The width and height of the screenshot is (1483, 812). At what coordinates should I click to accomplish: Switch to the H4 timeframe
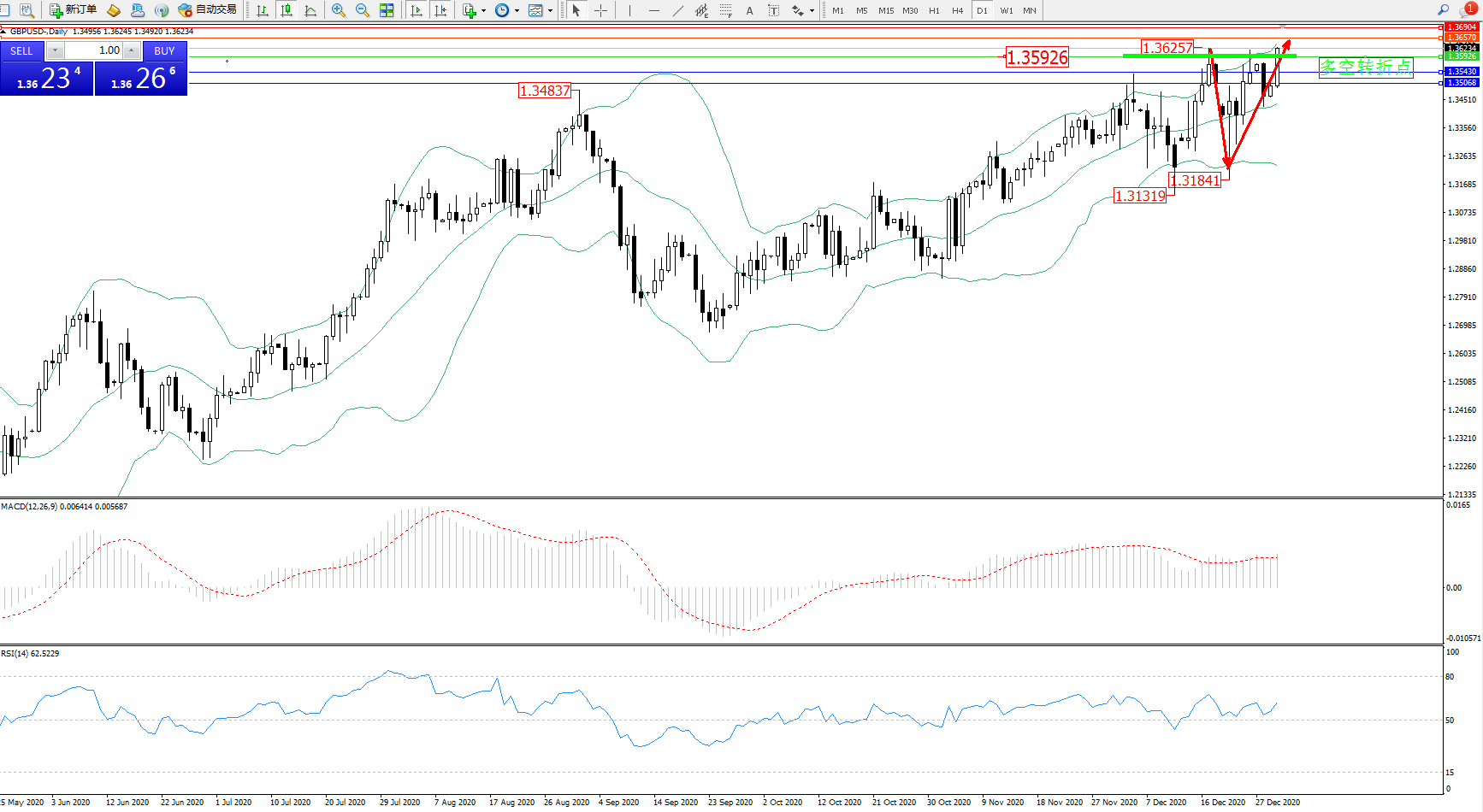click(x=957, y=10)
